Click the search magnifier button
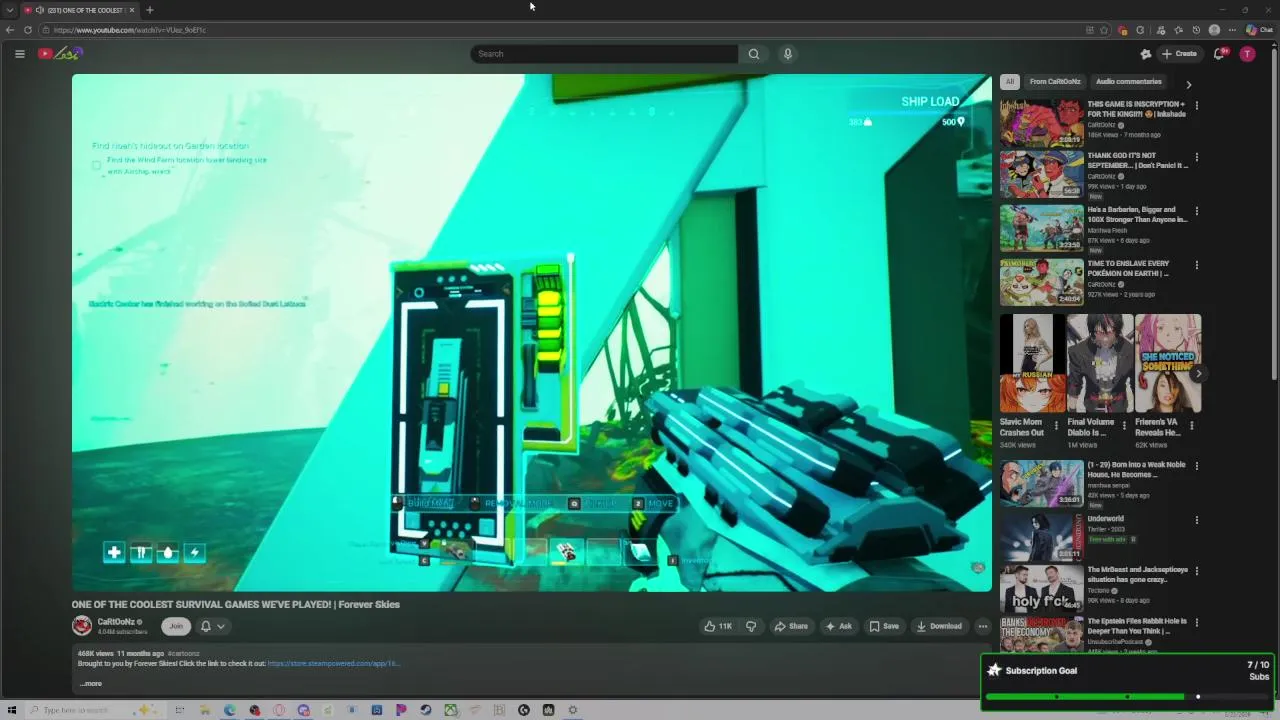 (754, 54)
